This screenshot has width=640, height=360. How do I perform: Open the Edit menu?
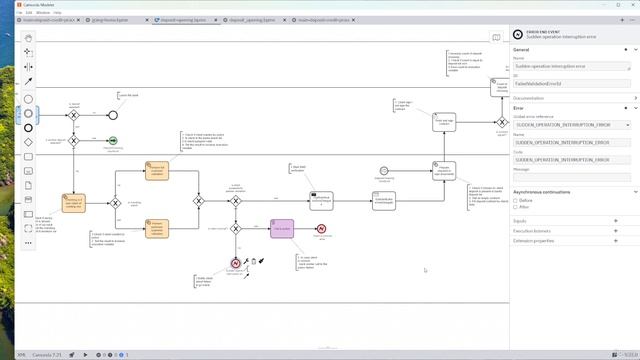click(x=29, y=13)
